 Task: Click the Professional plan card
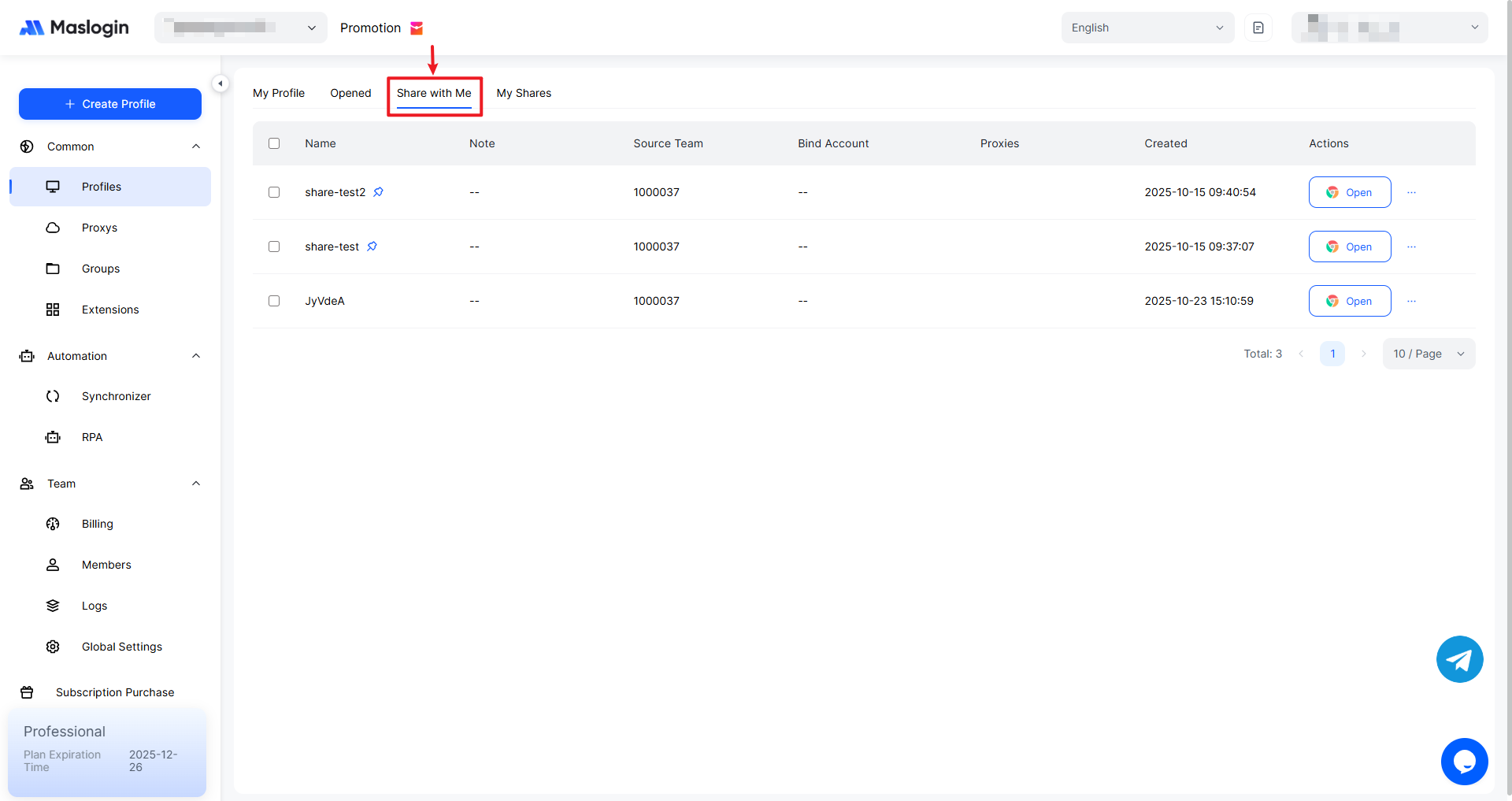point(107,751)
